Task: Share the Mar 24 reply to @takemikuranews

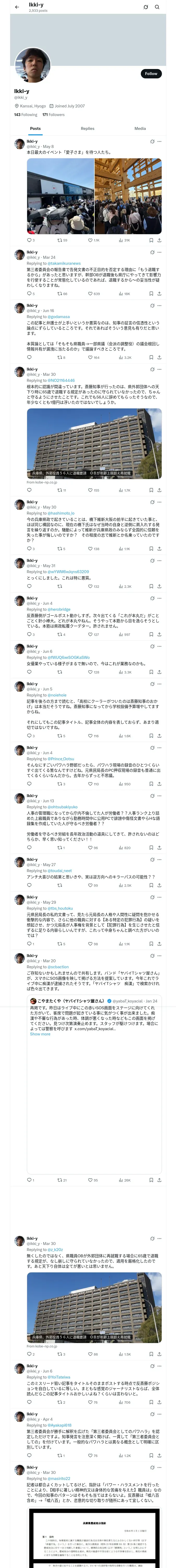Action: [159, 293]
